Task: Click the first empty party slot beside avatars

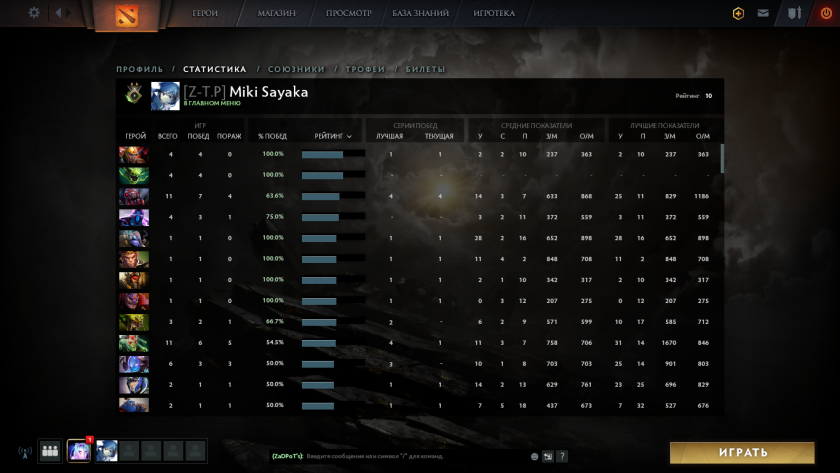Action: (x=129, y=451)
